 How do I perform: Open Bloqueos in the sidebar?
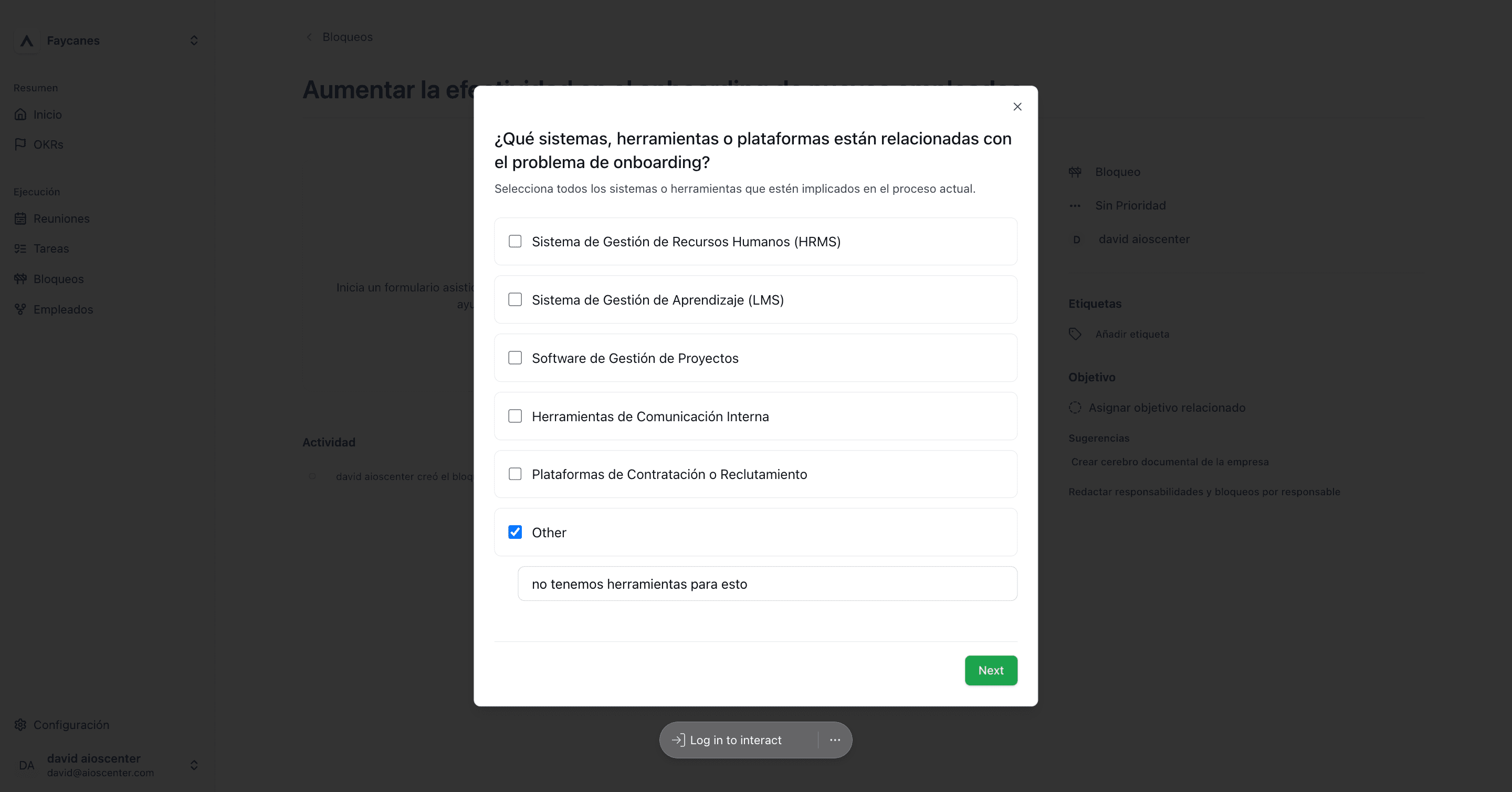pos(59,279)
